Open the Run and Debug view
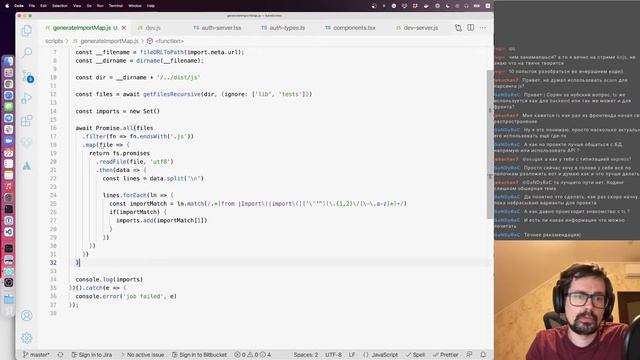This screenshot has width=640, height=360. tap(27, 98)
